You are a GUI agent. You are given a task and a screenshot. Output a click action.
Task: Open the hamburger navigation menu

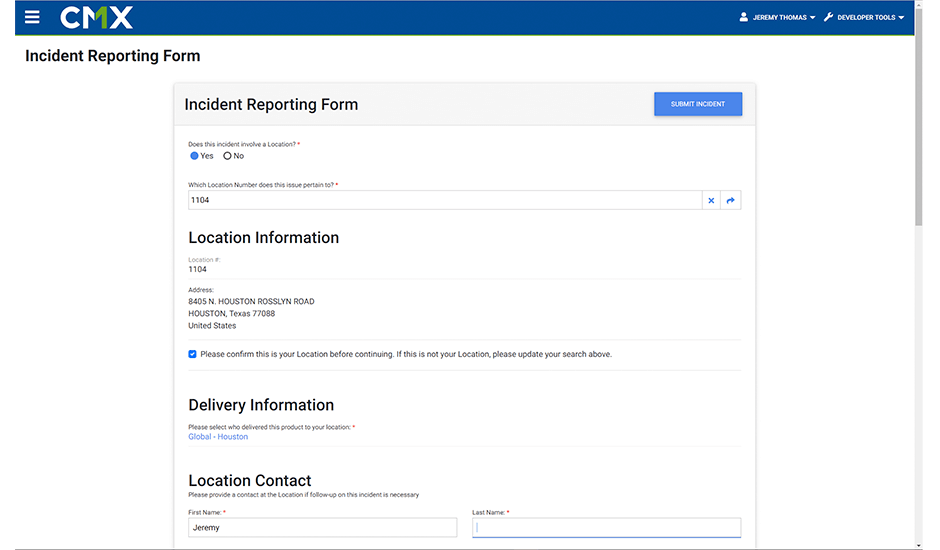(32, 17)
